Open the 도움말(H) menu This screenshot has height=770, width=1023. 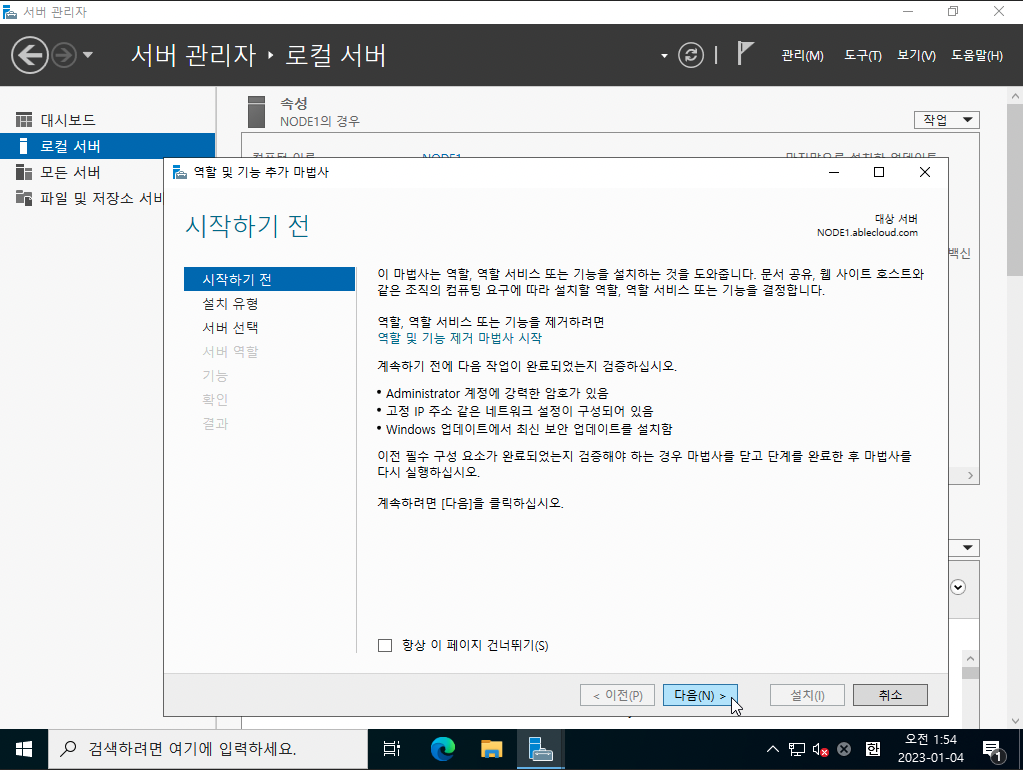click(x=977, y=55)
